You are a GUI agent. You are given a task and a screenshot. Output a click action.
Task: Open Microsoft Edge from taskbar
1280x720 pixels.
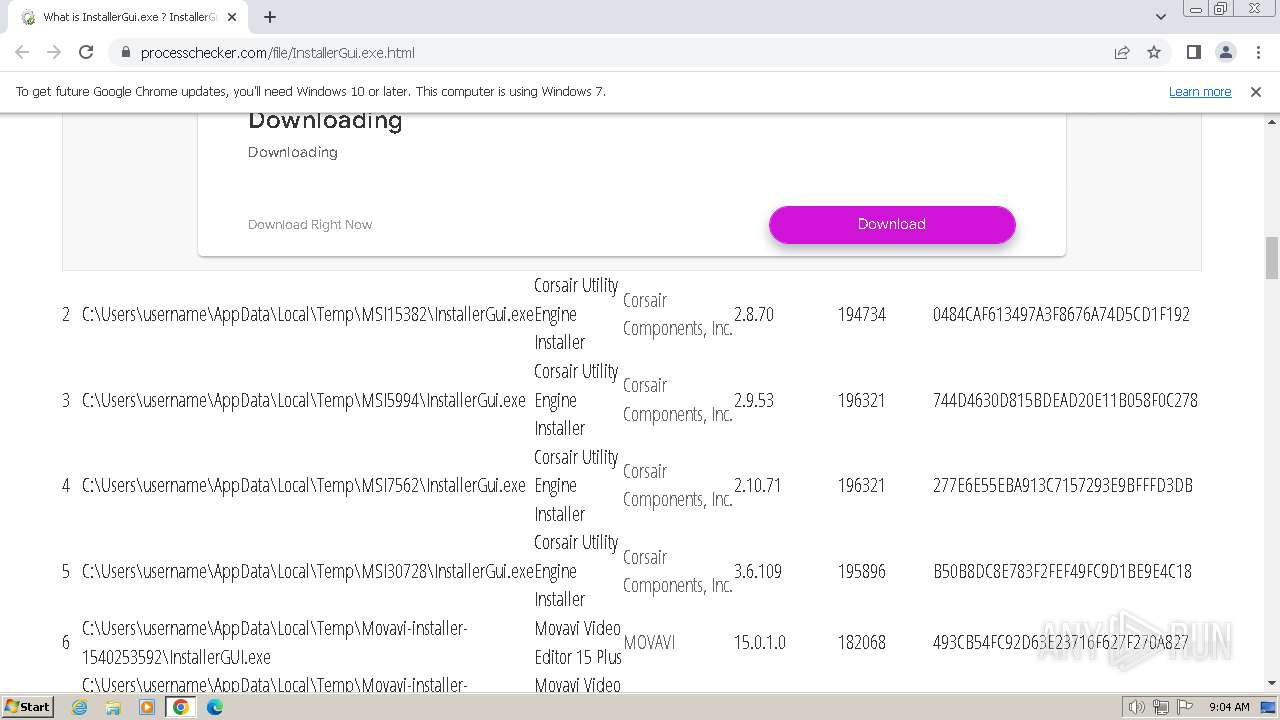pos(215,707)
